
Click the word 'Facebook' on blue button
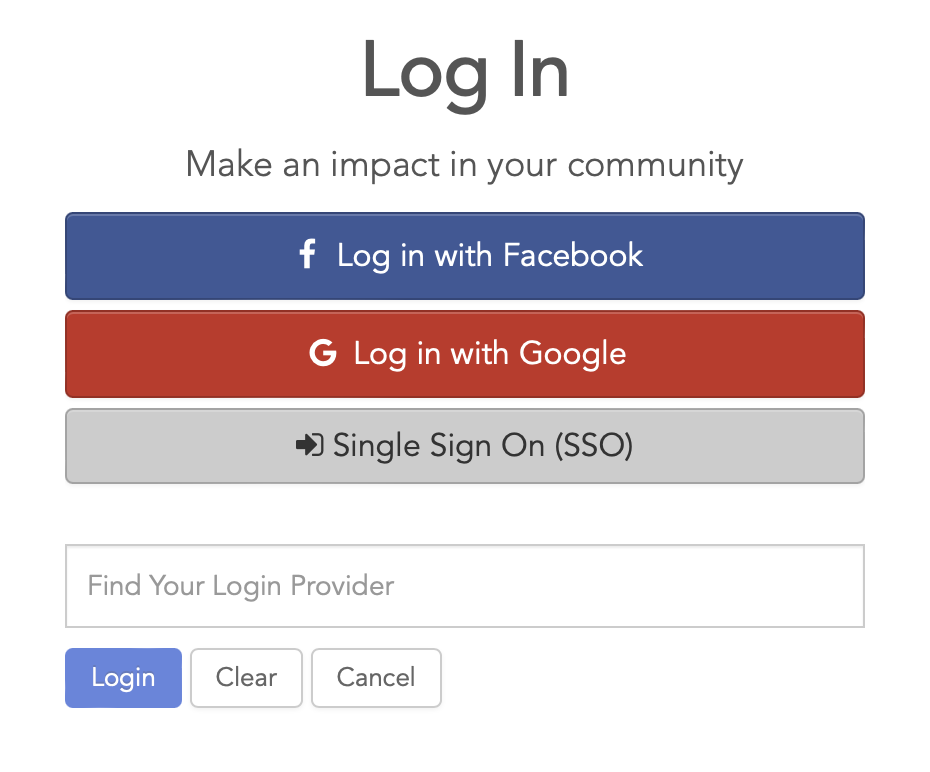pyautogui.click(x=573, y=256)
